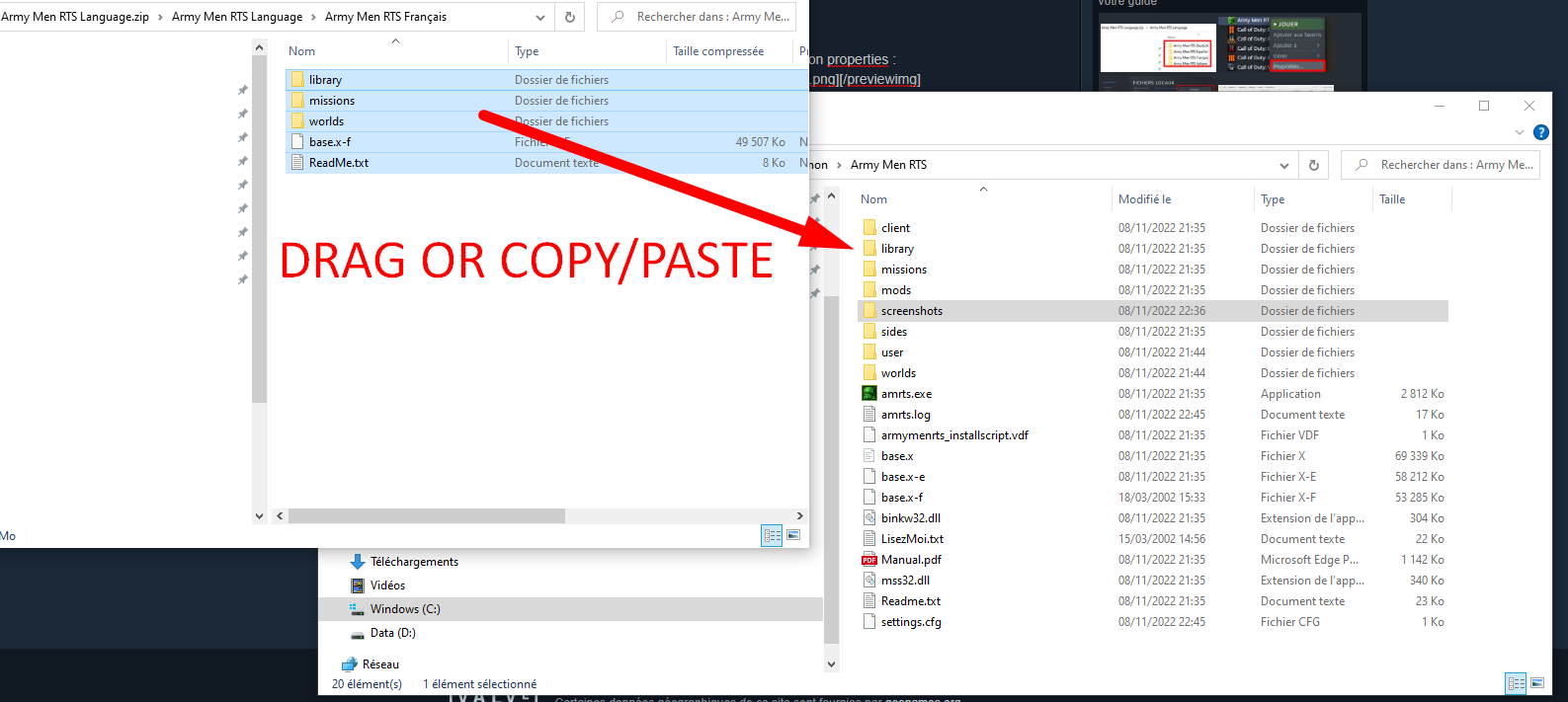Select the amrts.exe application icon
Screen dimensions: 1568x702
[869, 393]
